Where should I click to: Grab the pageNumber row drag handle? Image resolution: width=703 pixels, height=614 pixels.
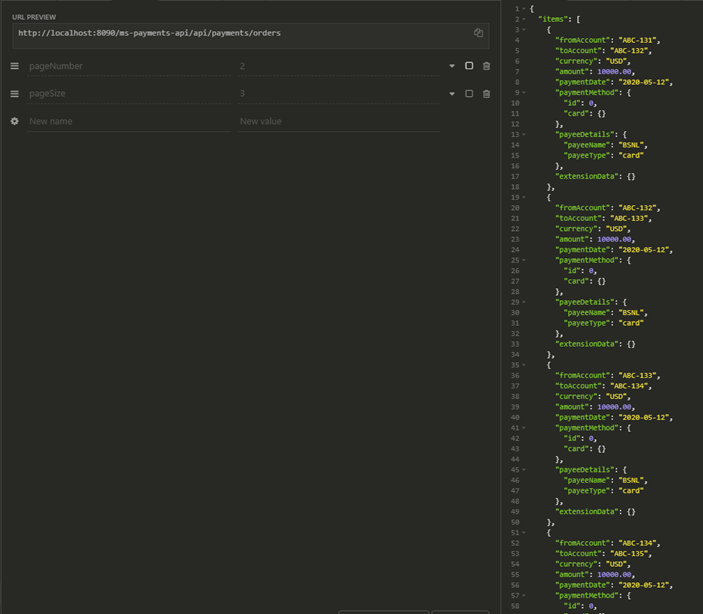[x=14, y=66]
